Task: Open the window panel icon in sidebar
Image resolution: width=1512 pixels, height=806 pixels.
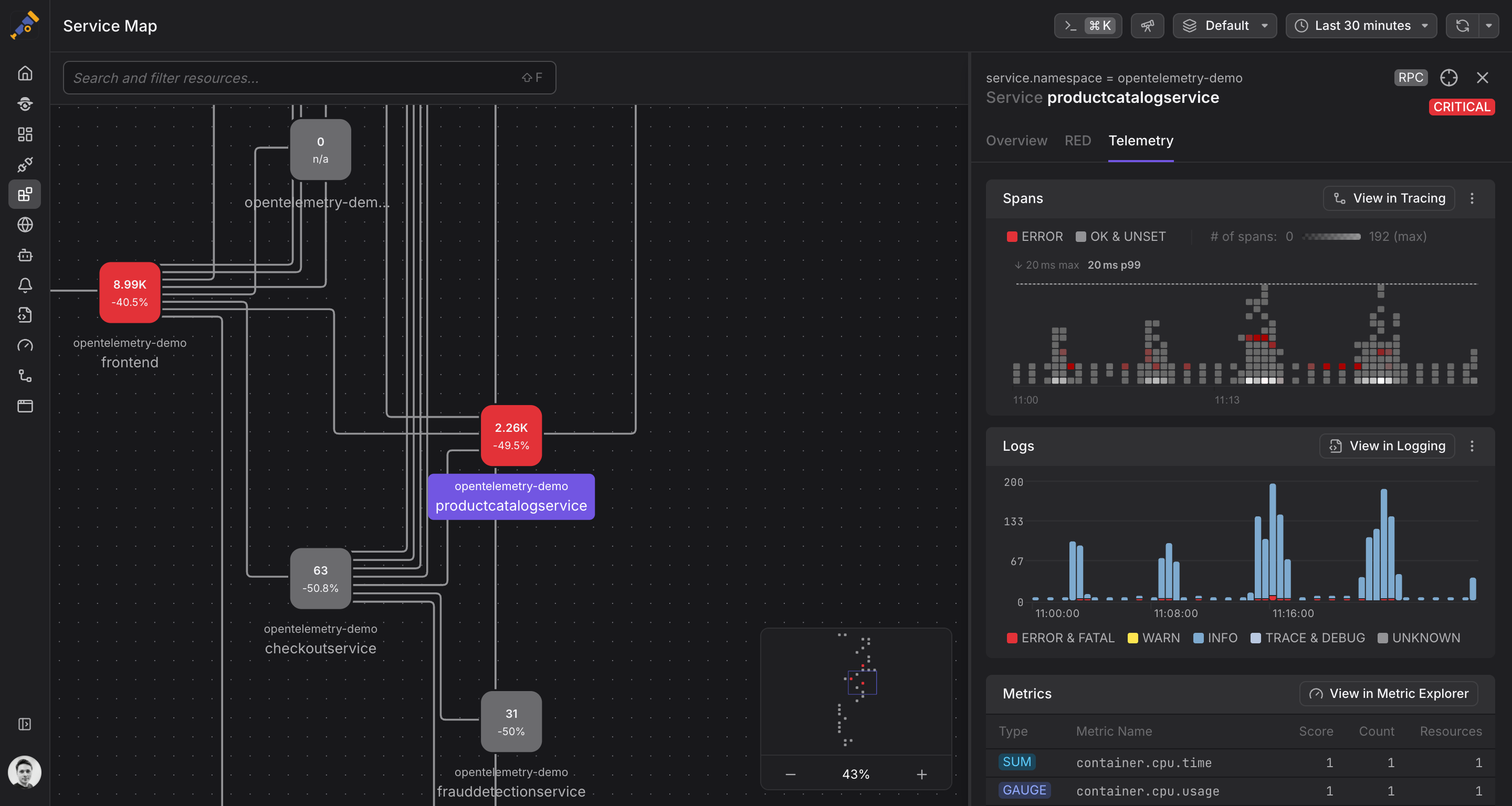Action: coord(25,406)
